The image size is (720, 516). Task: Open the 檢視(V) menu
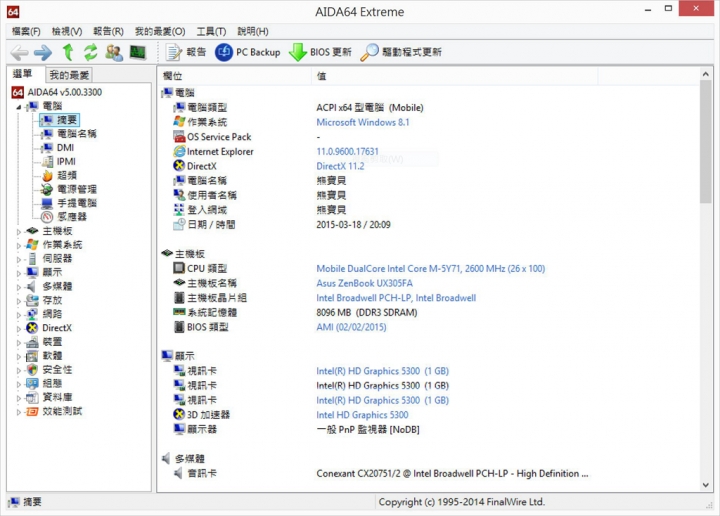pos(67,31)
